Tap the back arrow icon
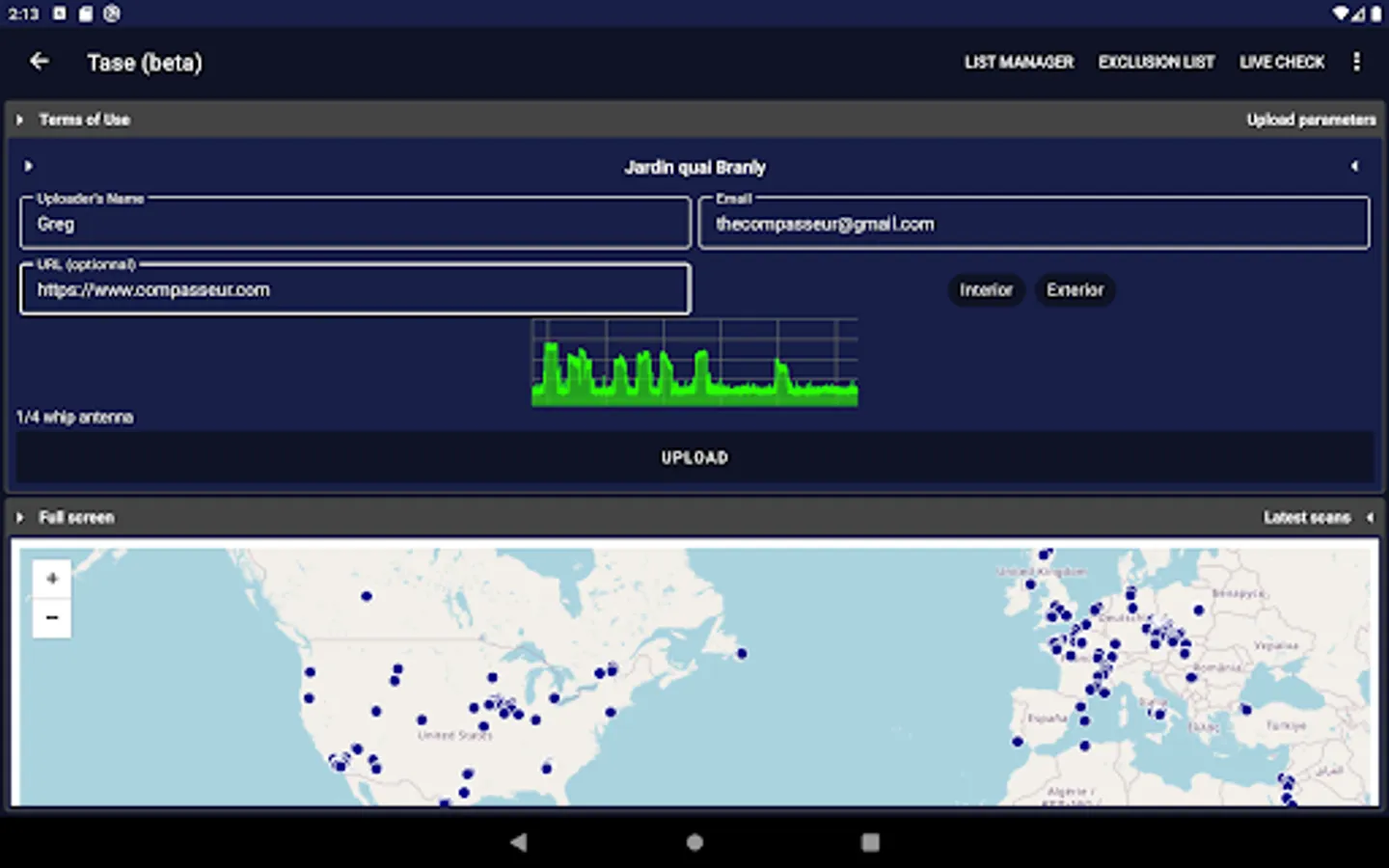 40,62
